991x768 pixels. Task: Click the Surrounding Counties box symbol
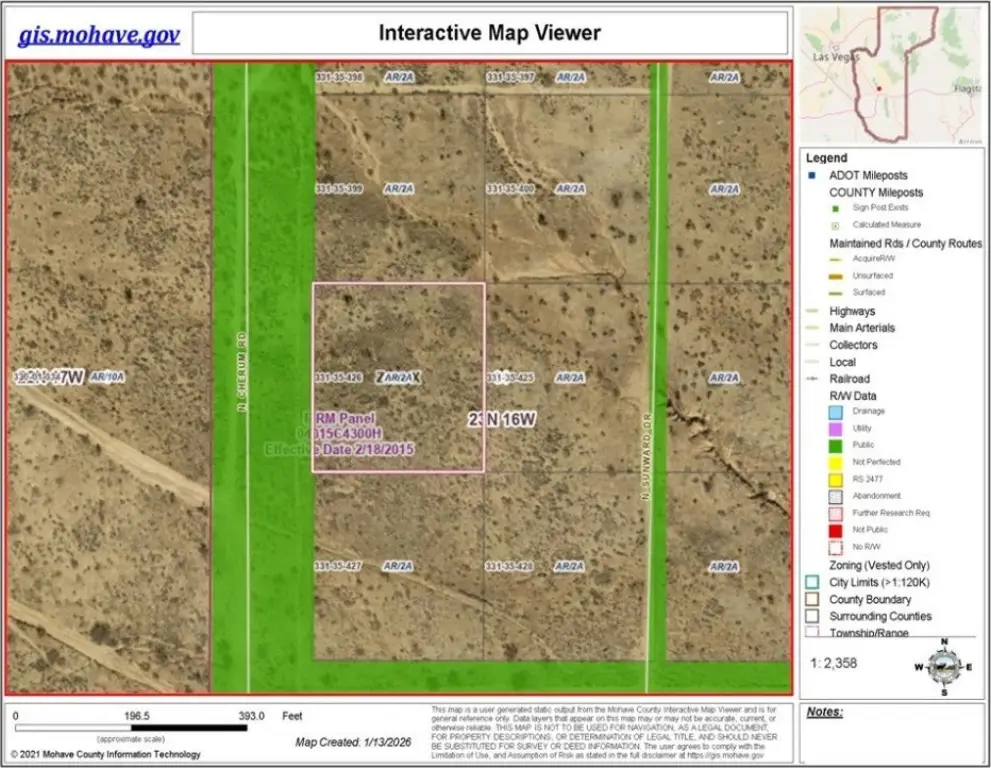point(813,617)
